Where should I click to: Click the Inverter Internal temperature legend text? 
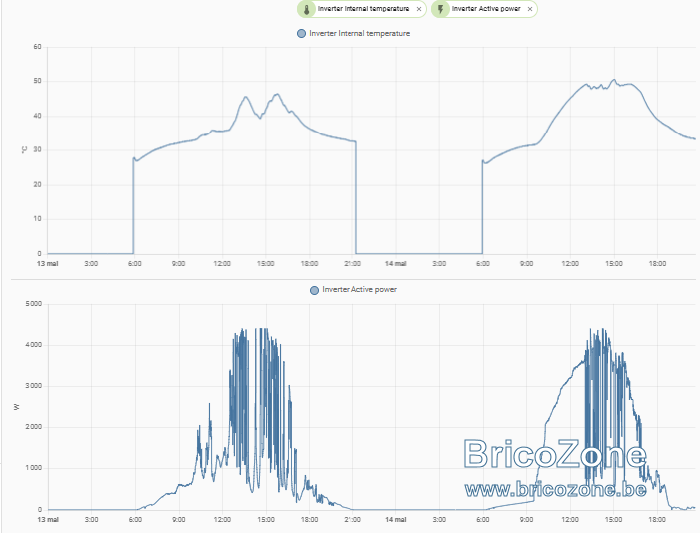pyautogui.click(x=359, y=33)
